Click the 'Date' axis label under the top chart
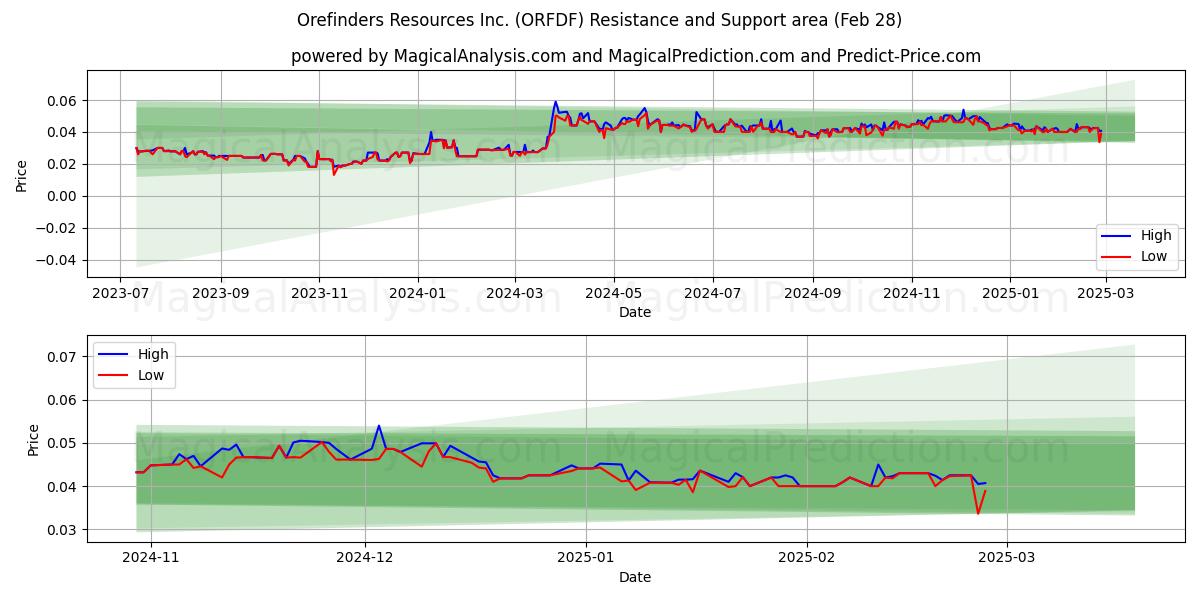 (x=635, y=312)
